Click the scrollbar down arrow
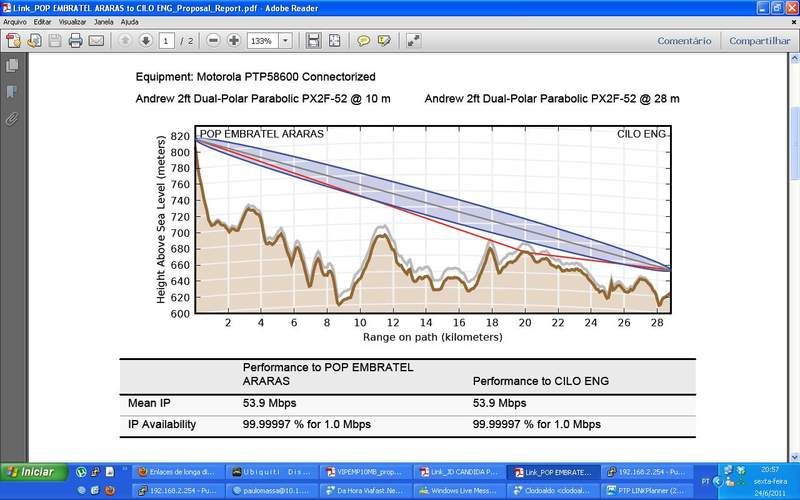This screenshot has width=800, height=500. 794,457
